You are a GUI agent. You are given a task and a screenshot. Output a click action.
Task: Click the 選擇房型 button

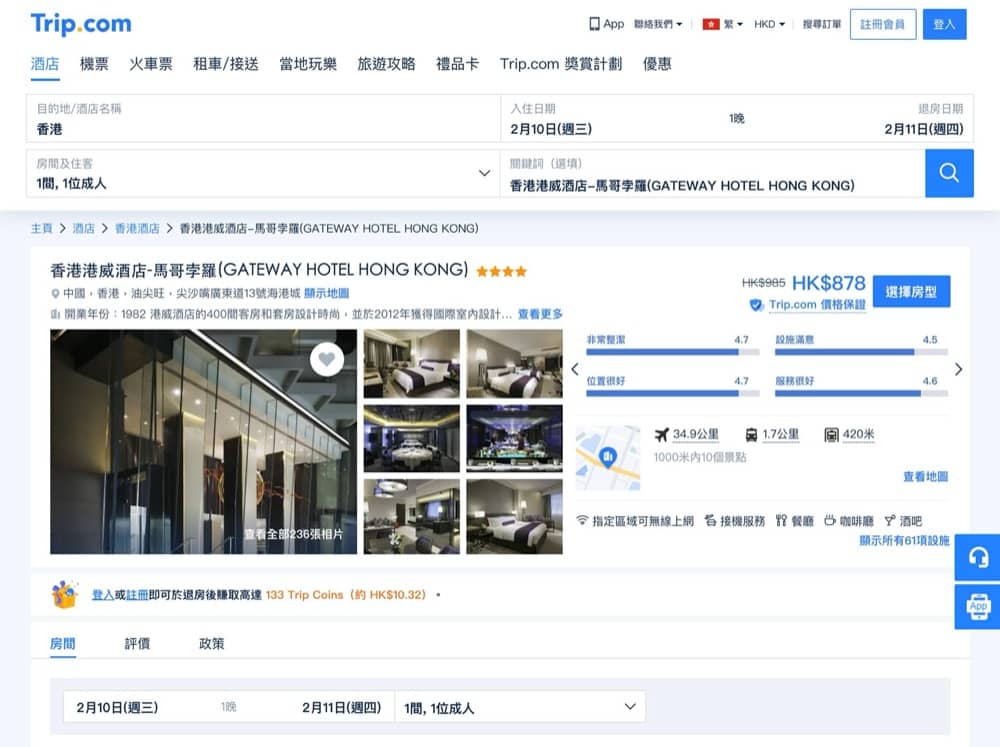(x=911, y=292)
